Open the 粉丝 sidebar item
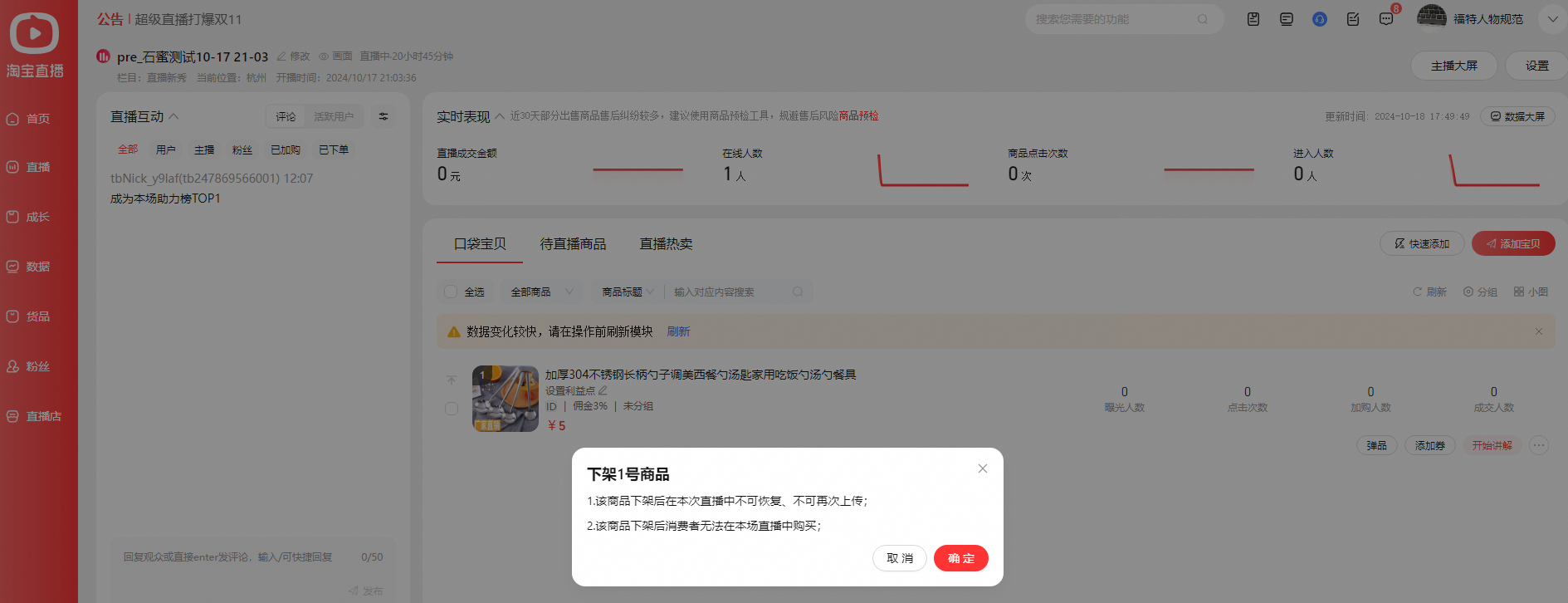 [28, 366]
